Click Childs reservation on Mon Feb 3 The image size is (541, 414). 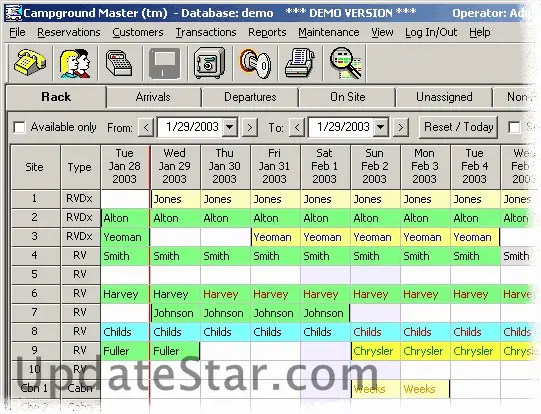[425, 332]
